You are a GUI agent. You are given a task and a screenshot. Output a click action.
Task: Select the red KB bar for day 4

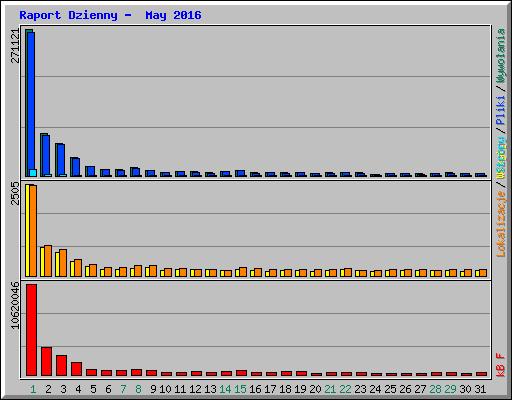[76, 369]
